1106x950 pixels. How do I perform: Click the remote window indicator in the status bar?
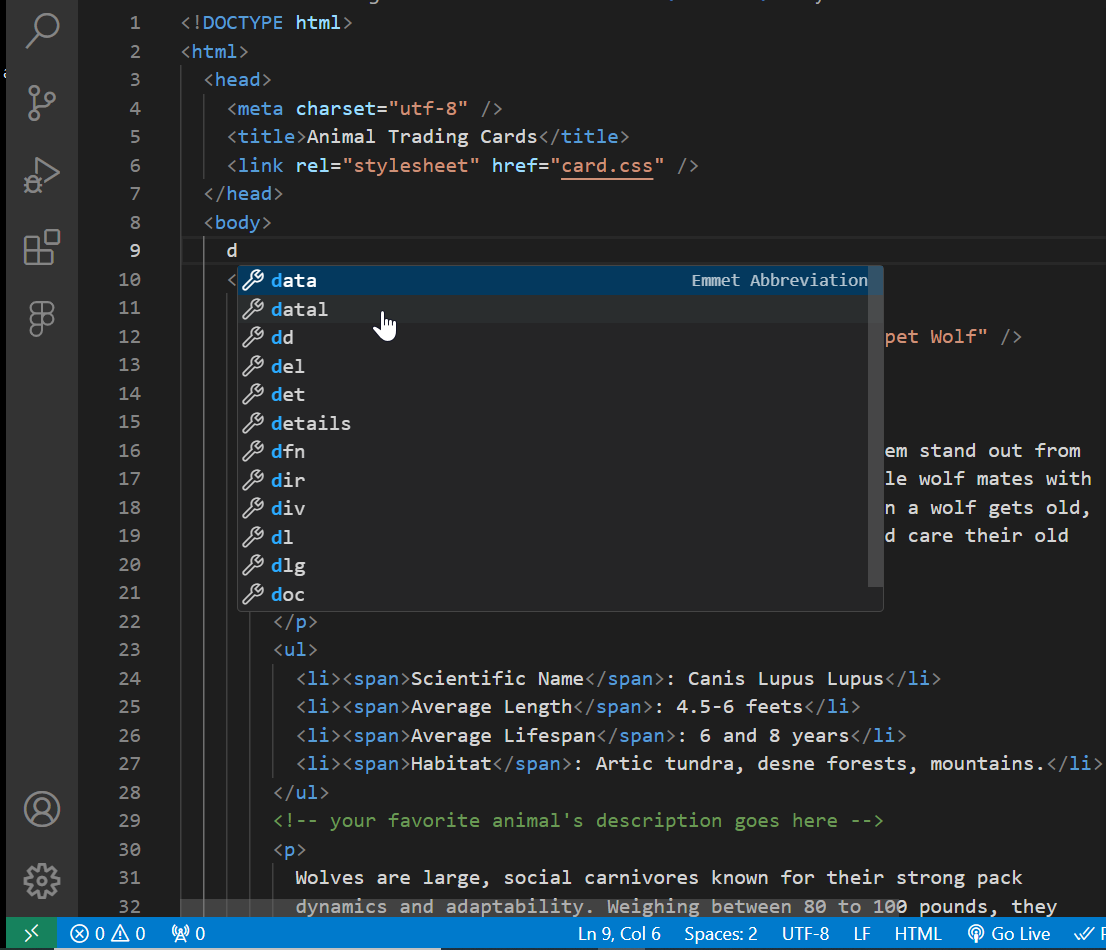coord(32,934)
